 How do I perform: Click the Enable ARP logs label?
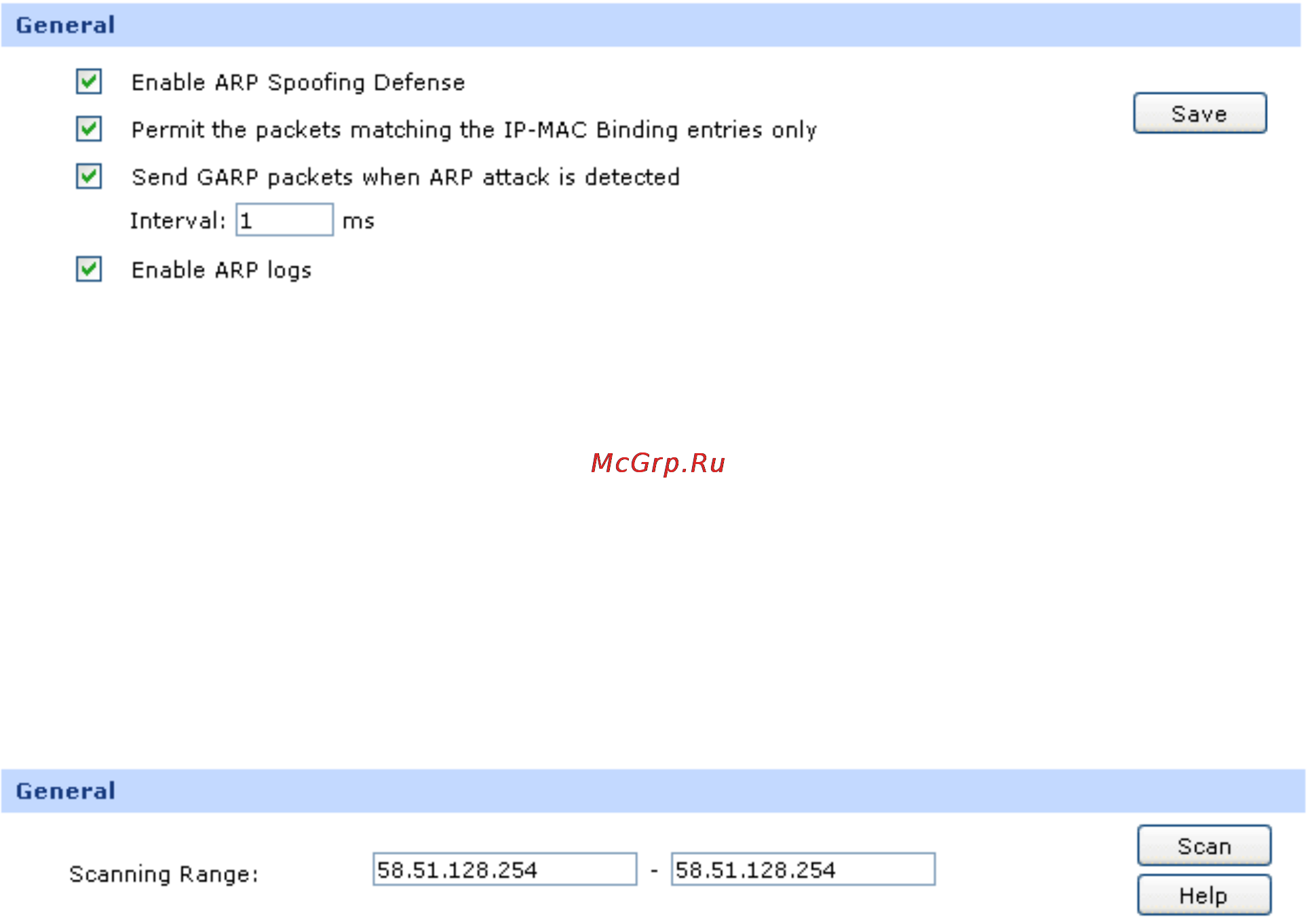[x=221, y=271]
